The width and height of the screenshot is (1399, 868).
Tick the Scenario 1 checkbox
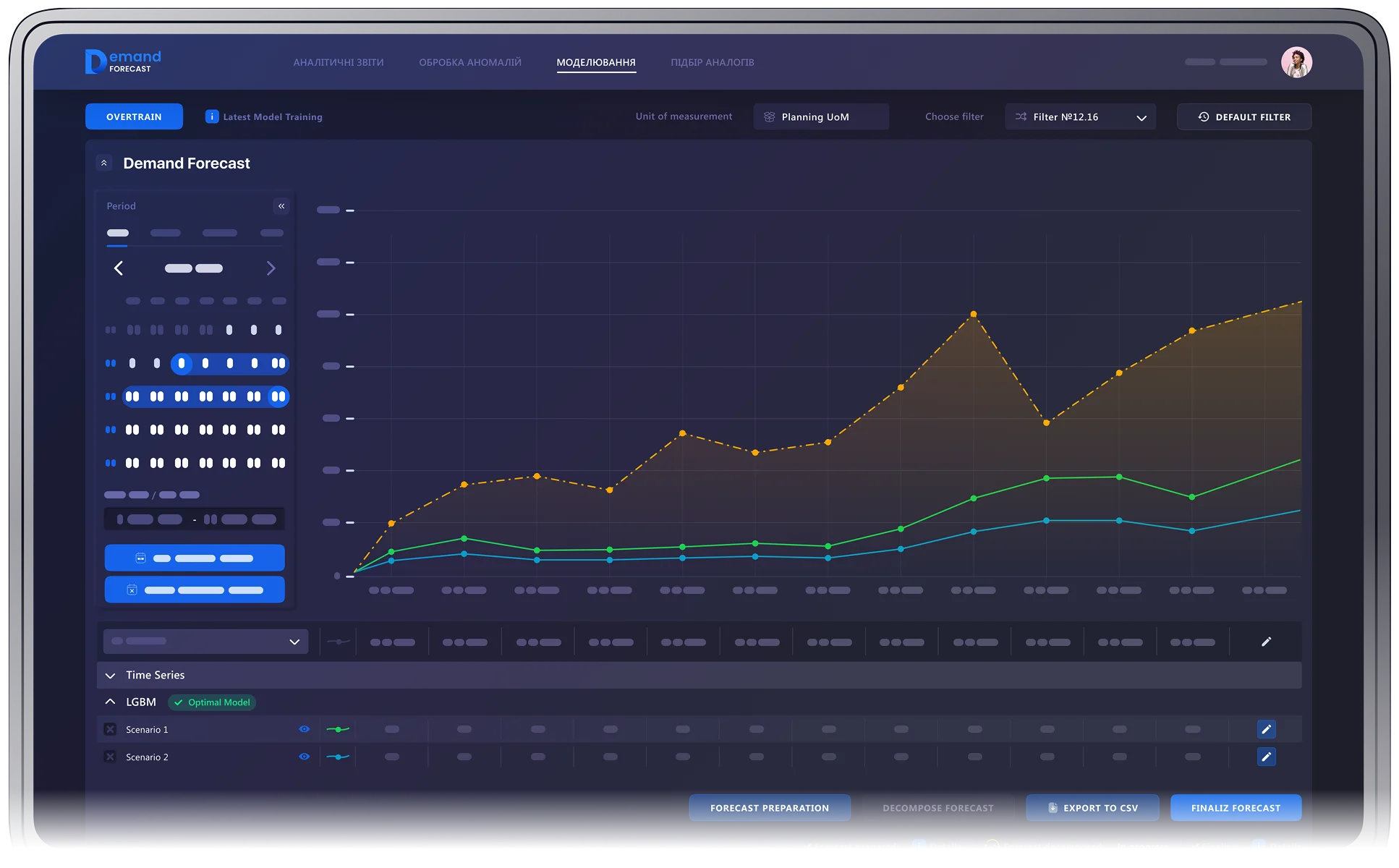110,729
